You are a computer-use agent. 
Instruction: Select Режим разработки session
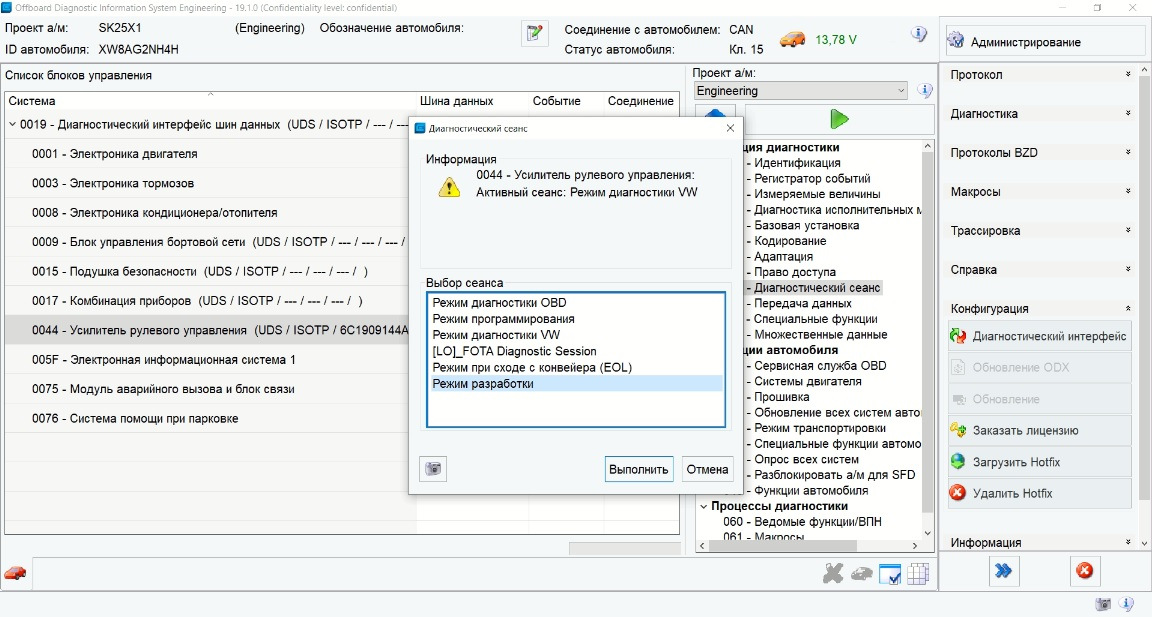(x=575, y=383)
